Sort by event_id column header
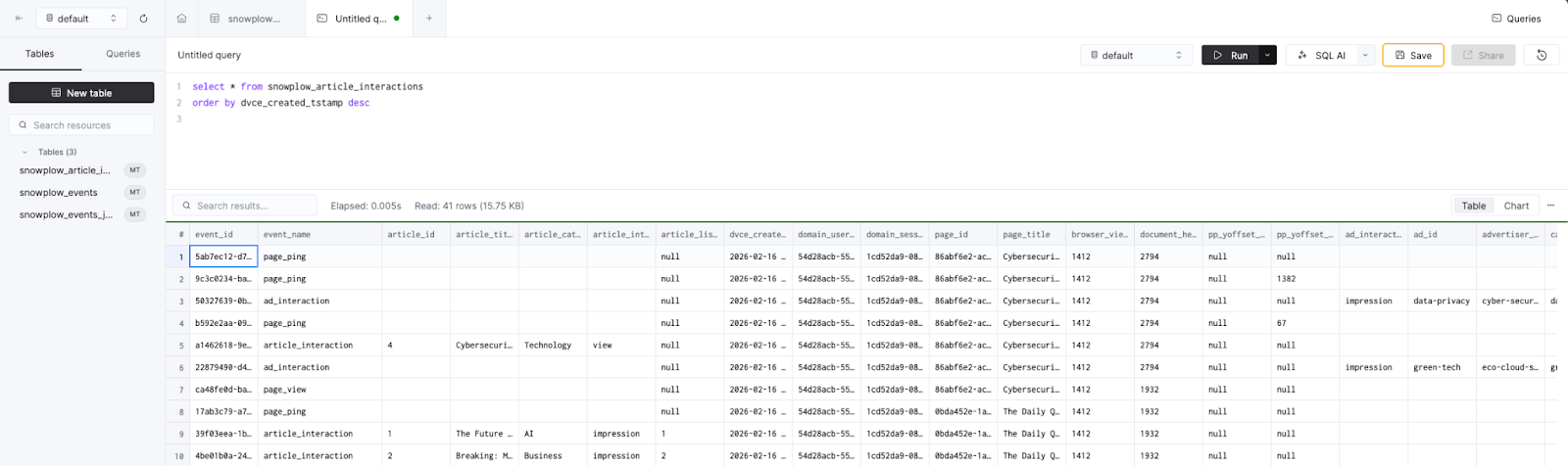Image resolution: width=1568 pixels, height=466 pixels. click(x=223, y=234)
